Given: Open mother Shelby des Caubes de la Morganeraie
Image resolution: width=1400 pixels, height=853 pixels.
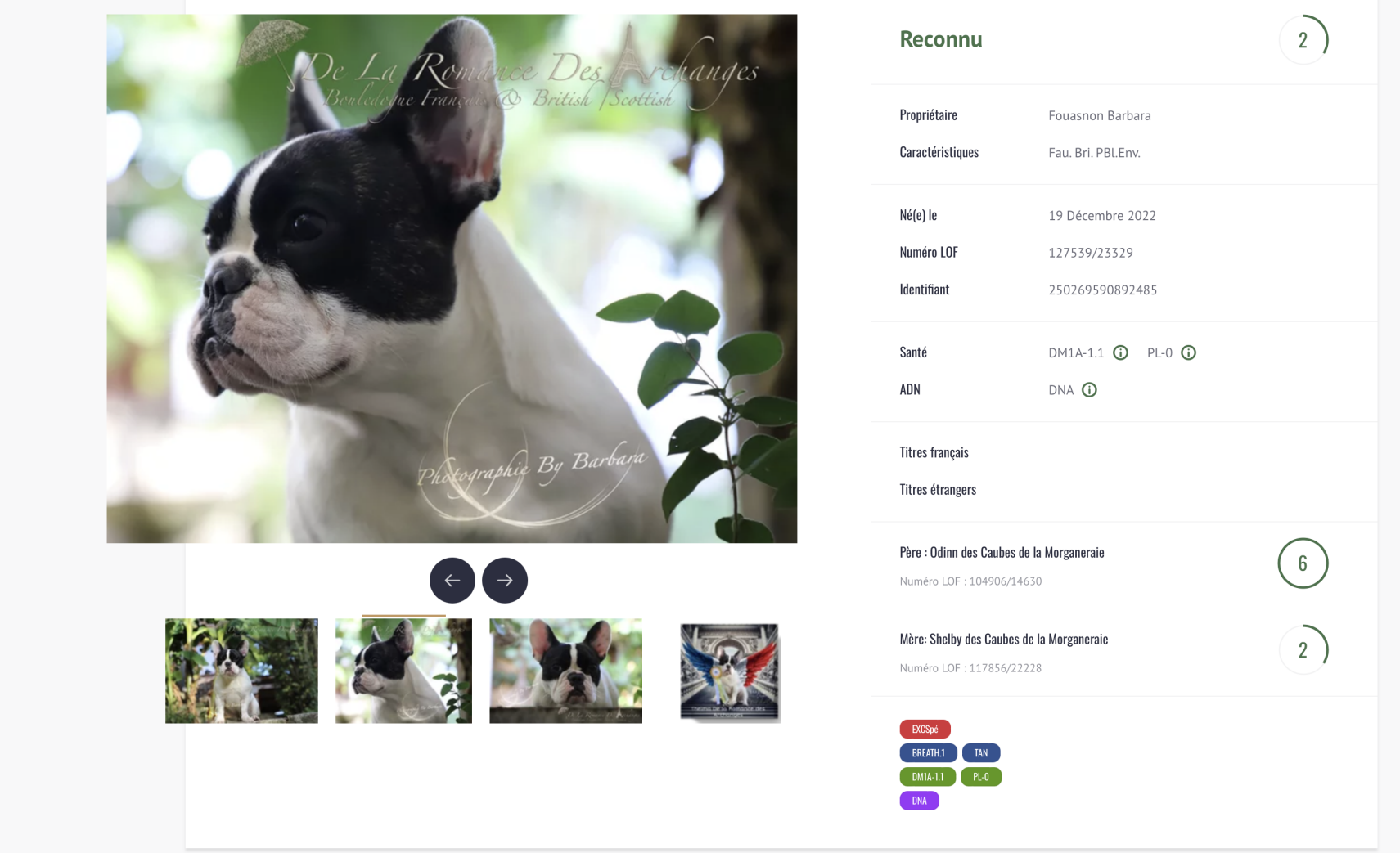Looking at the screenshot, I should click(1004, 639).
